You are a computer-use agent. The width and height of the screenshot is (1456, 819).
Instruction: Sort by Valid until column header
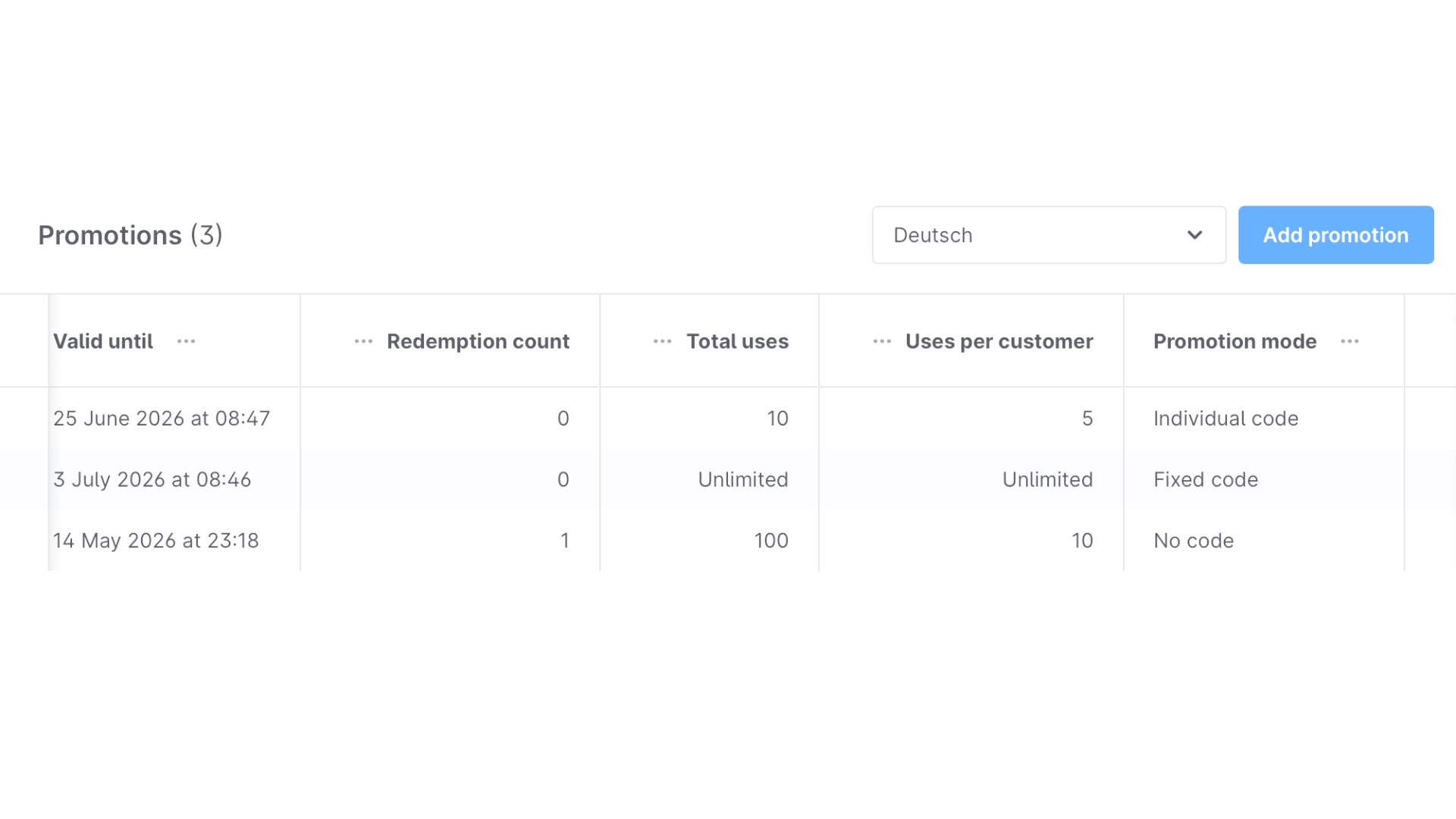pyautogui.click(x=103, y=341)
